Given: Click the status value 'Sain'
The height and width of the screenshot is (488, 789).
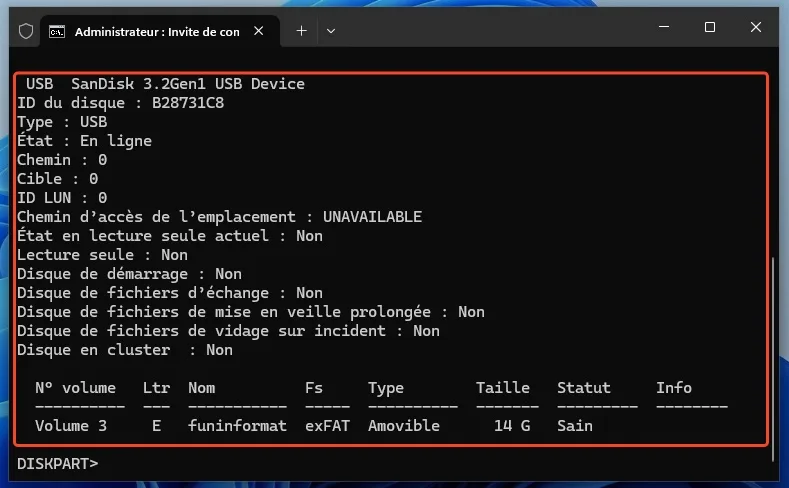Looking at the screenshot, I should pyautogui.click(x=575, y=426).
